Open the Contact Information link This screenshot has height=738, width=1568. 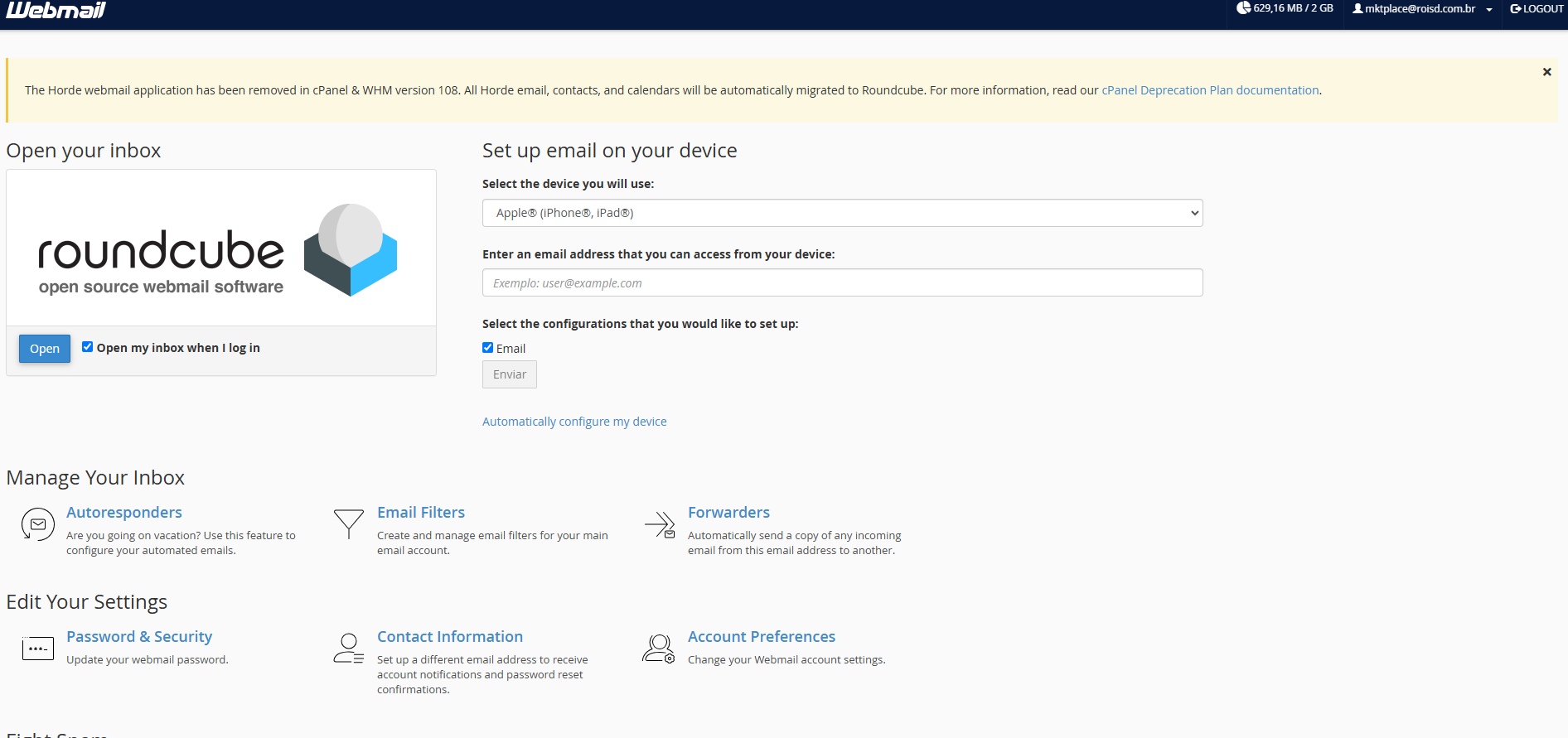click(x=450, y=636)
